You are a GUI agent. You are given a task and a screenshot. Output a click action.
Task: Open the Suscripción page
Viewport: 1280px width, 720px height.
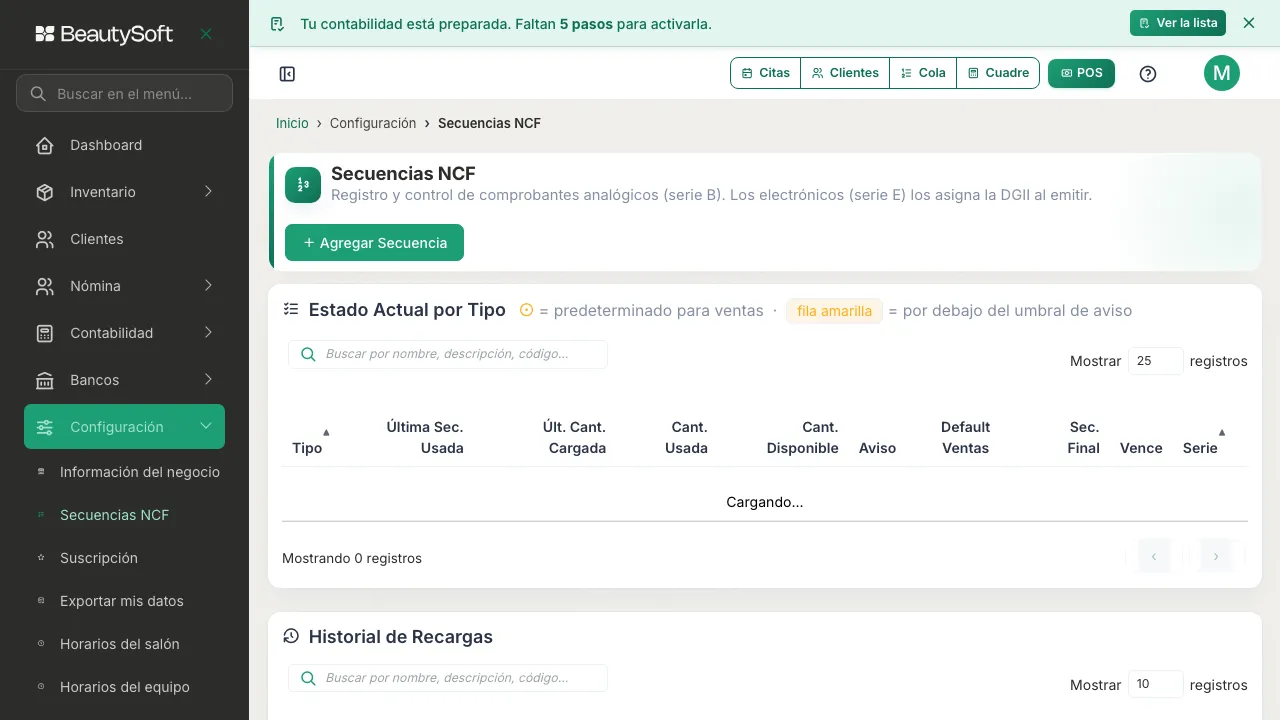pos(99,558)
